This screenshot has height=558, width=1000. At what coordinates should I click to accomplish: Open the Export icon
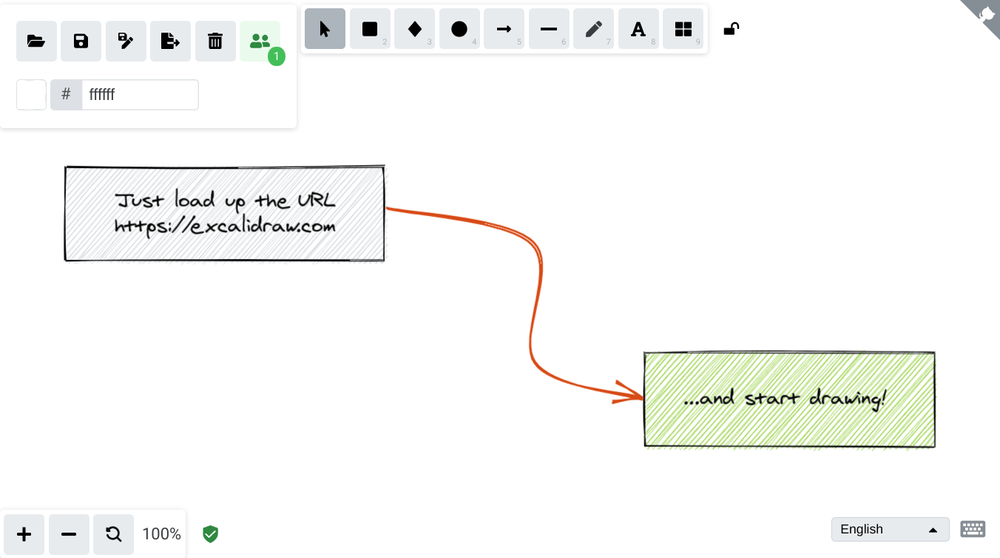tap(170, 41)
